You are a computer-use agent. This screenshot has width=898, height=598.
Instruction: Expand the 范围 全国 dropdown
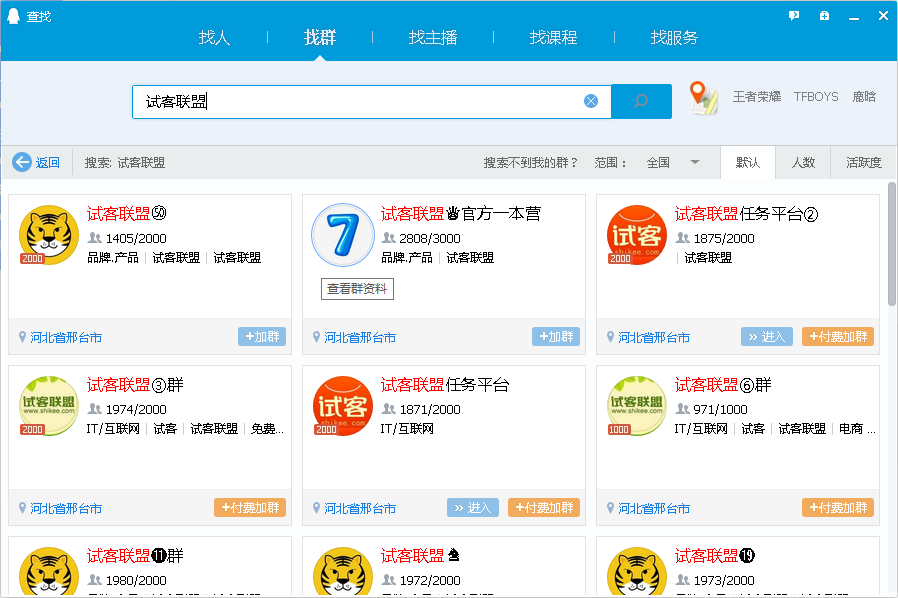pos(694,162)
